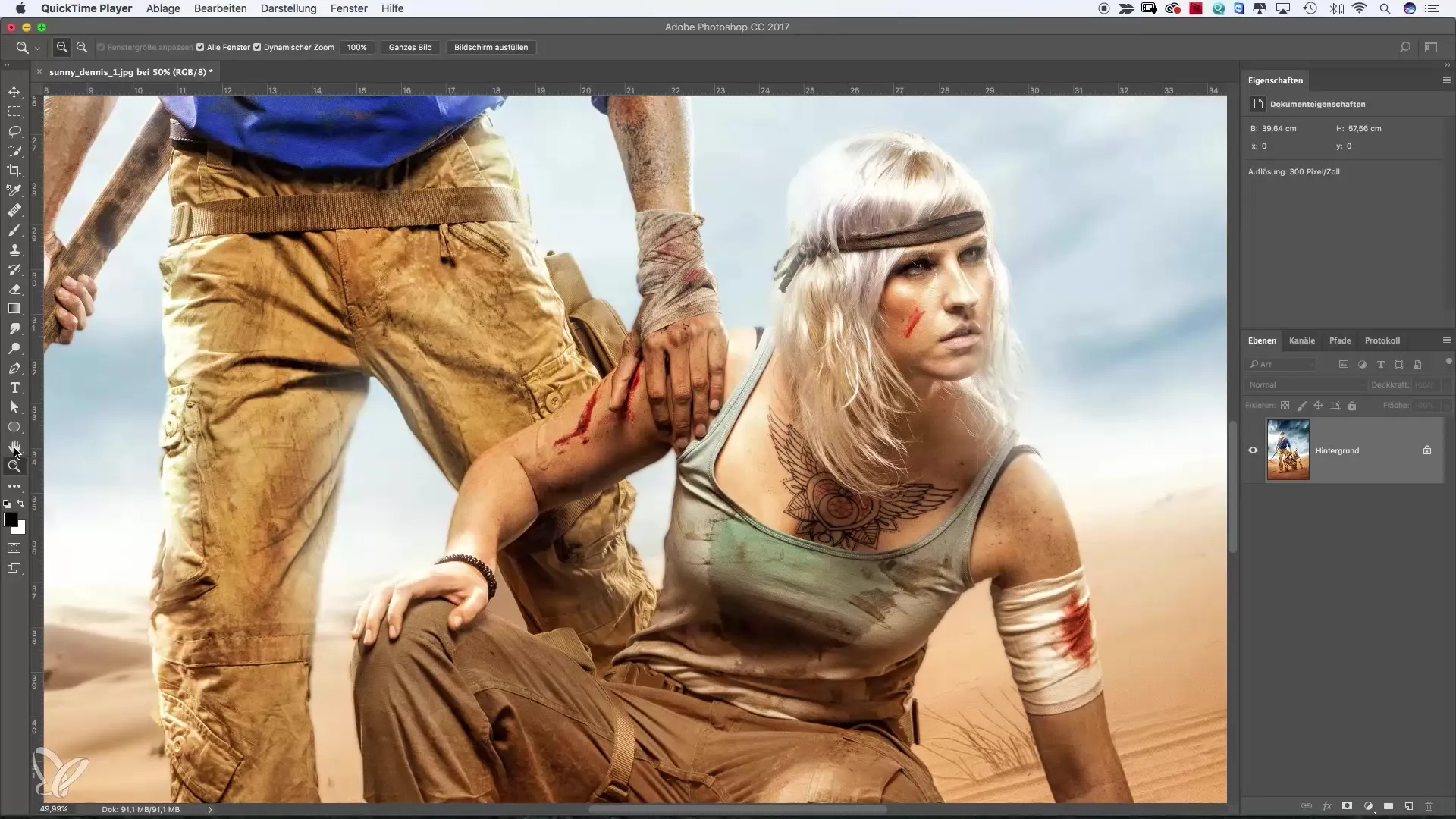Select the Brush tool
The width and height of the screenshot is (1456, 819).
[14, 230]
